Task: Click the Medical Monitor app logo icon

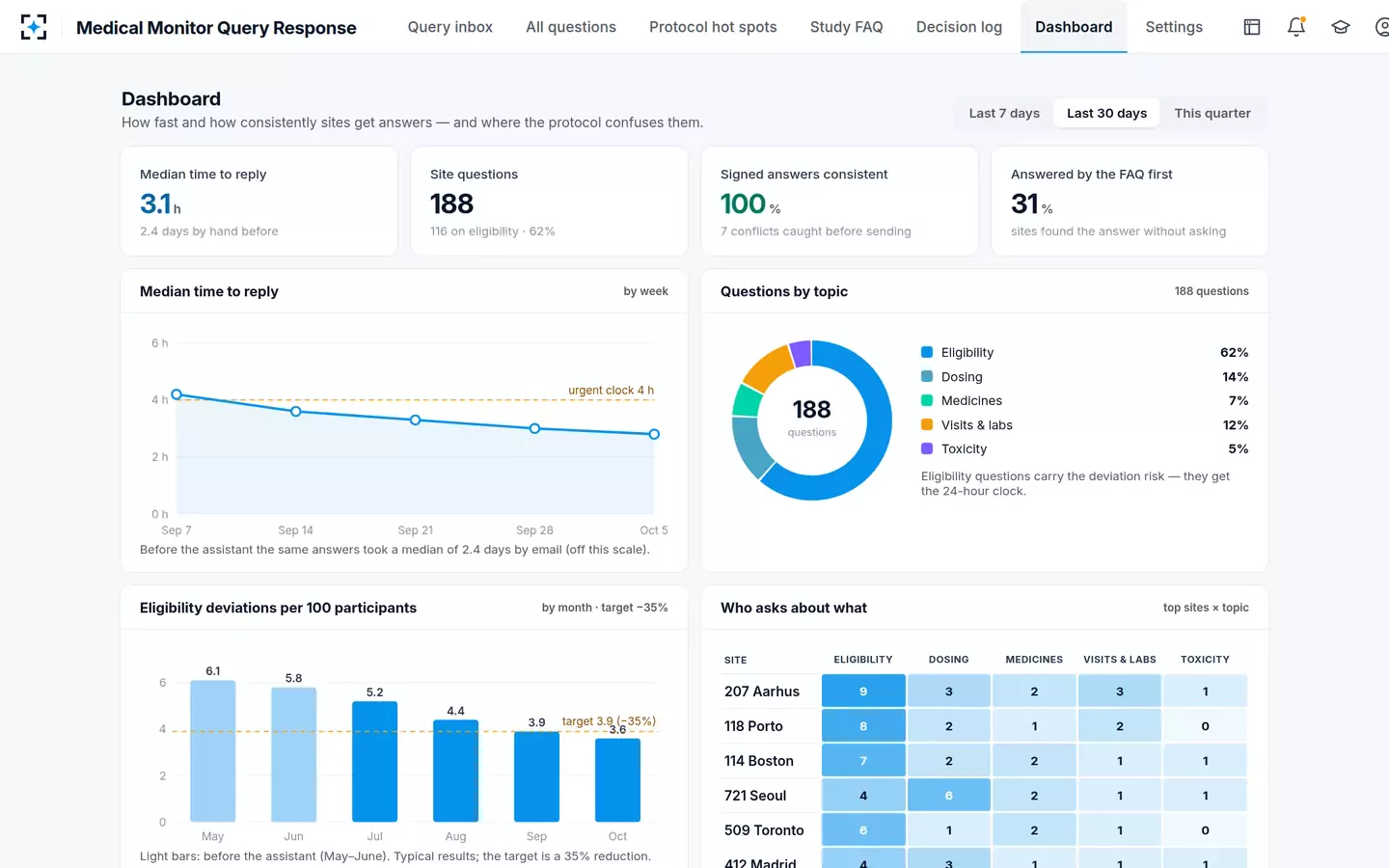Action: [34, 27]
